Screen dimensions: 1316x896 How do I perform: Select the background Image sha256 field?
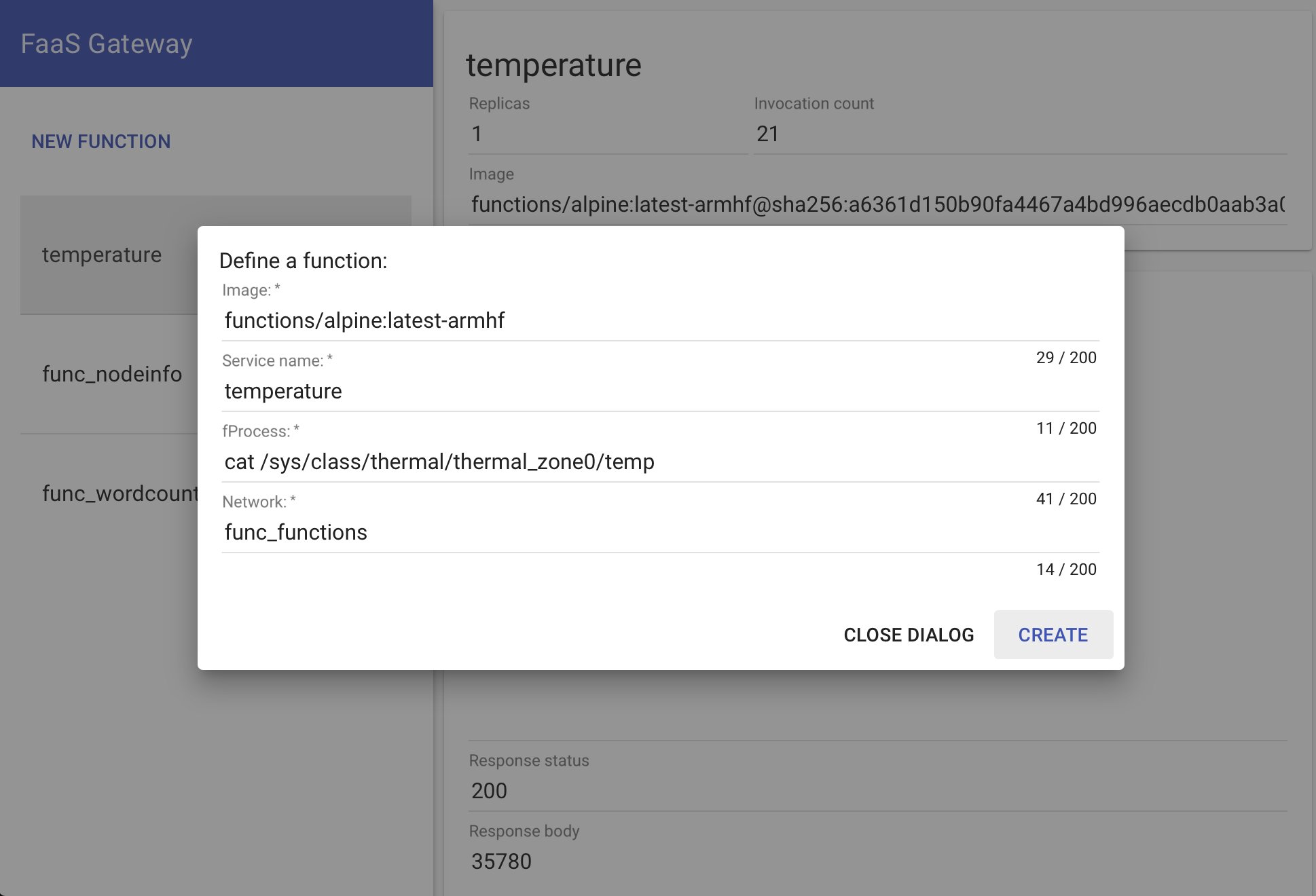click(876, 204)
